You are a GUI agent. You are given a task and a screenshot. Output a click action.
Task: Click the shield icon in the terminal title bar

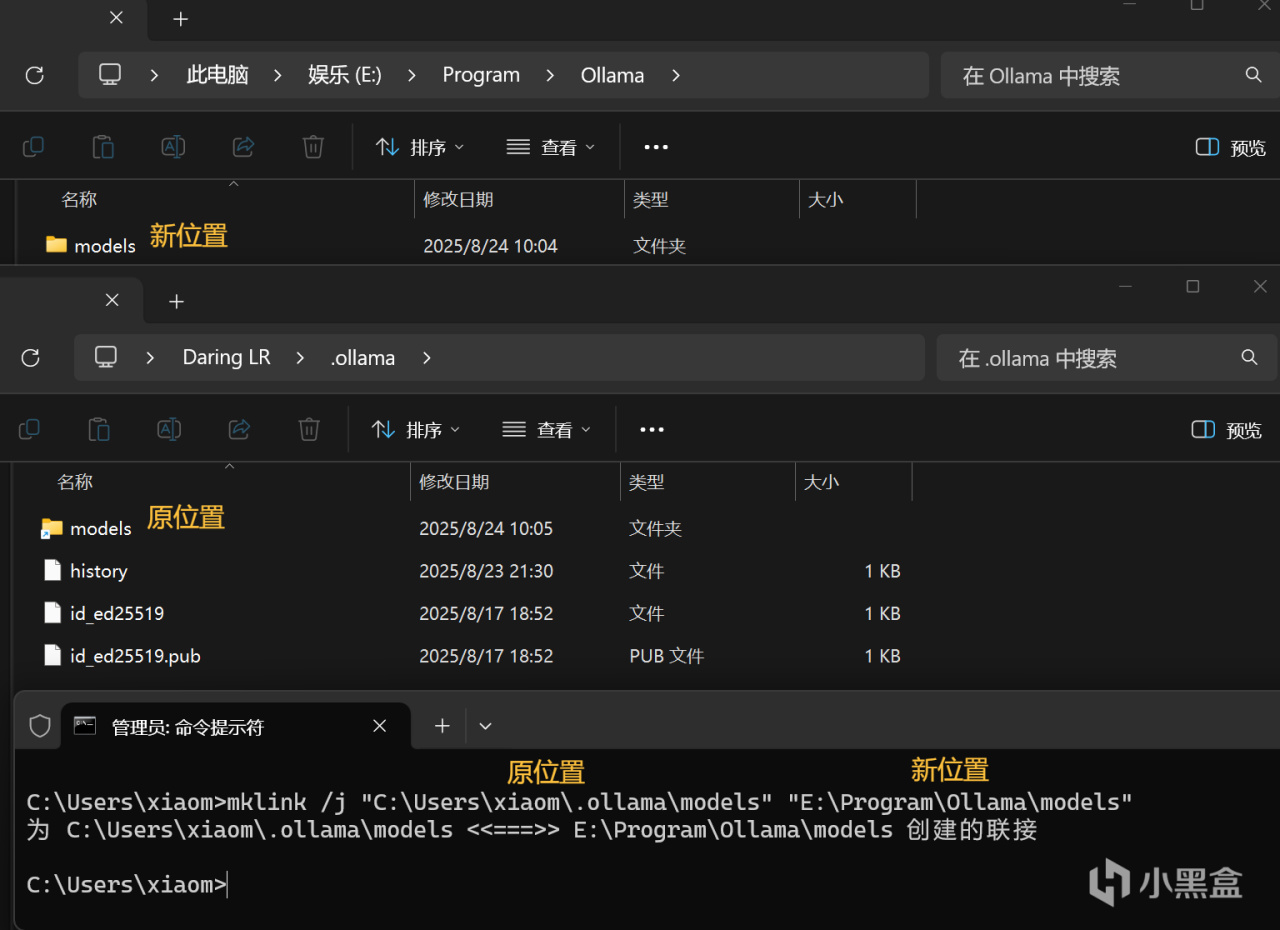click(x=40, y=726)
